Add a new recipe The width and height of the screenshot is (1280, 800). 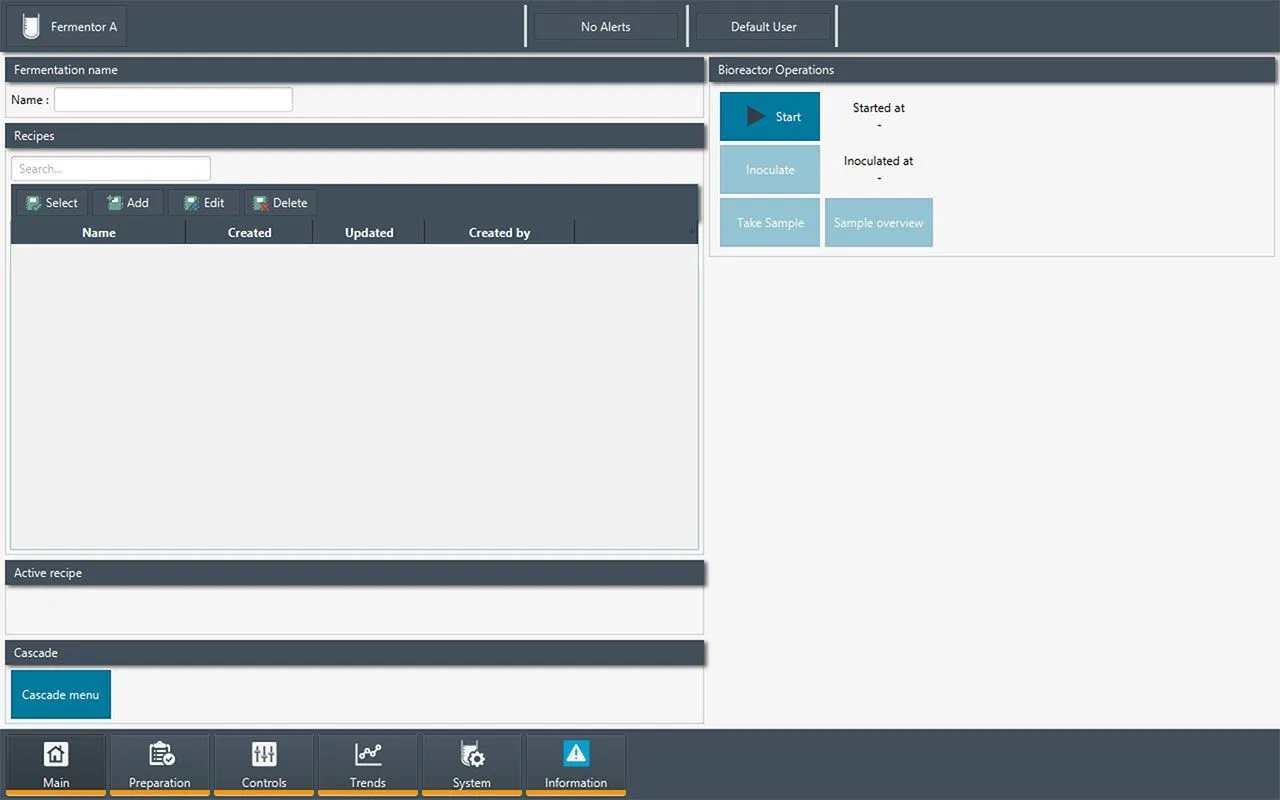128,203
